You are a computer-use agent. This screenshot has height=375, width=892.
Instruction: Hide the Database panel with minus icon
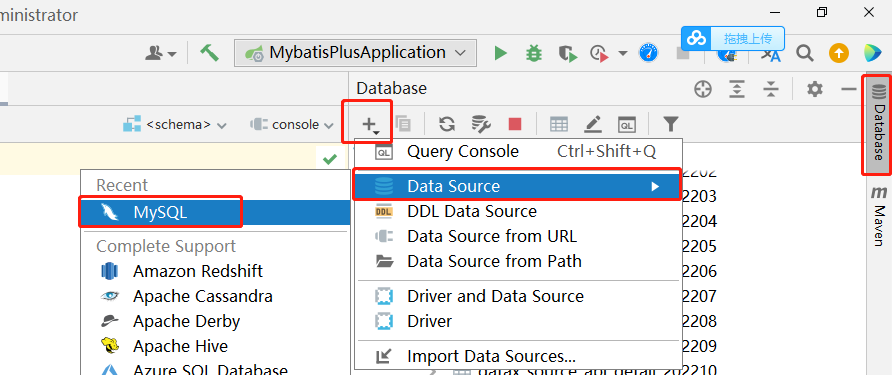tap(849, 89)
